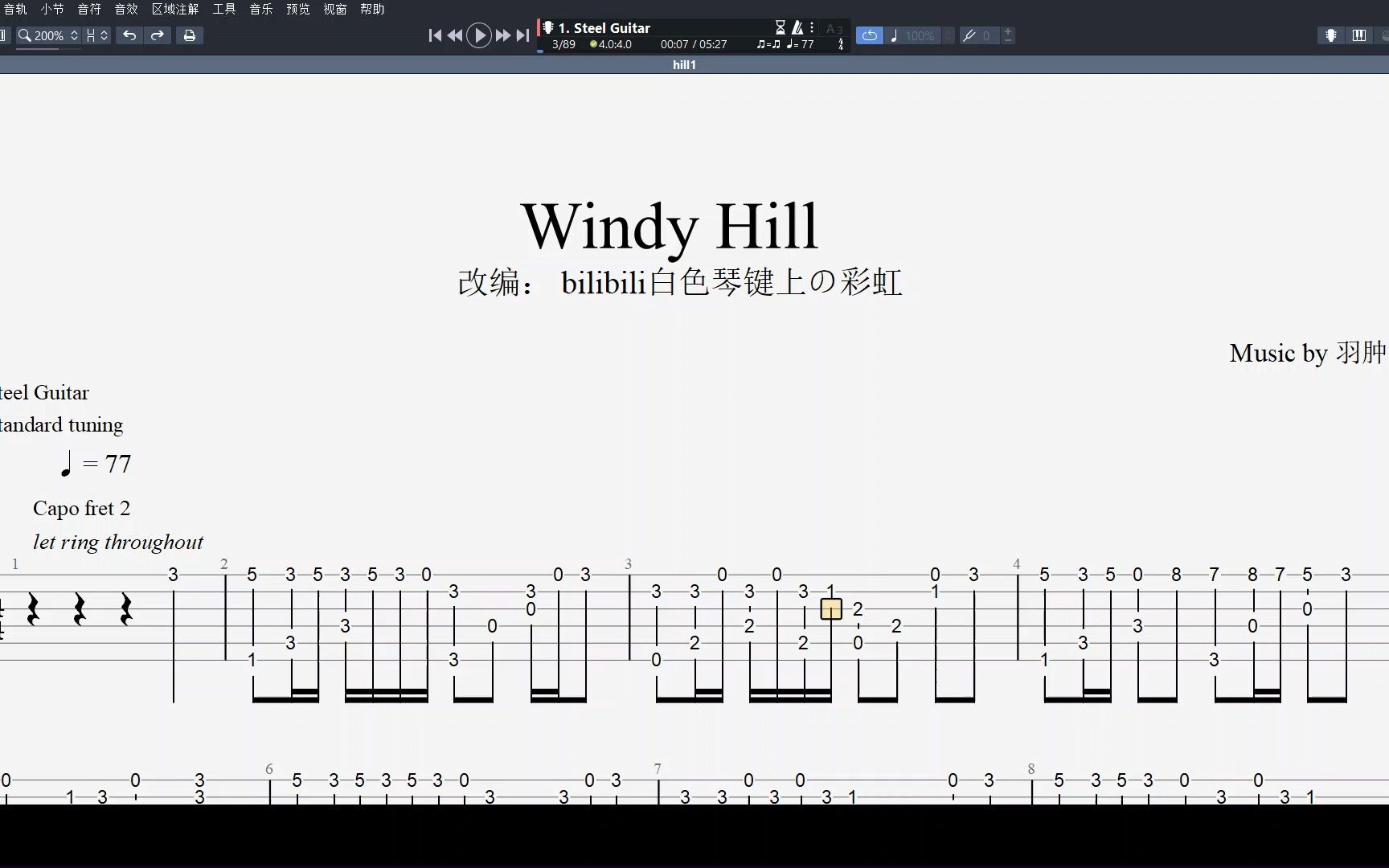Toggle loop playback button
This screenshot has width=1389, height=868.
click(x=869, y=35)
